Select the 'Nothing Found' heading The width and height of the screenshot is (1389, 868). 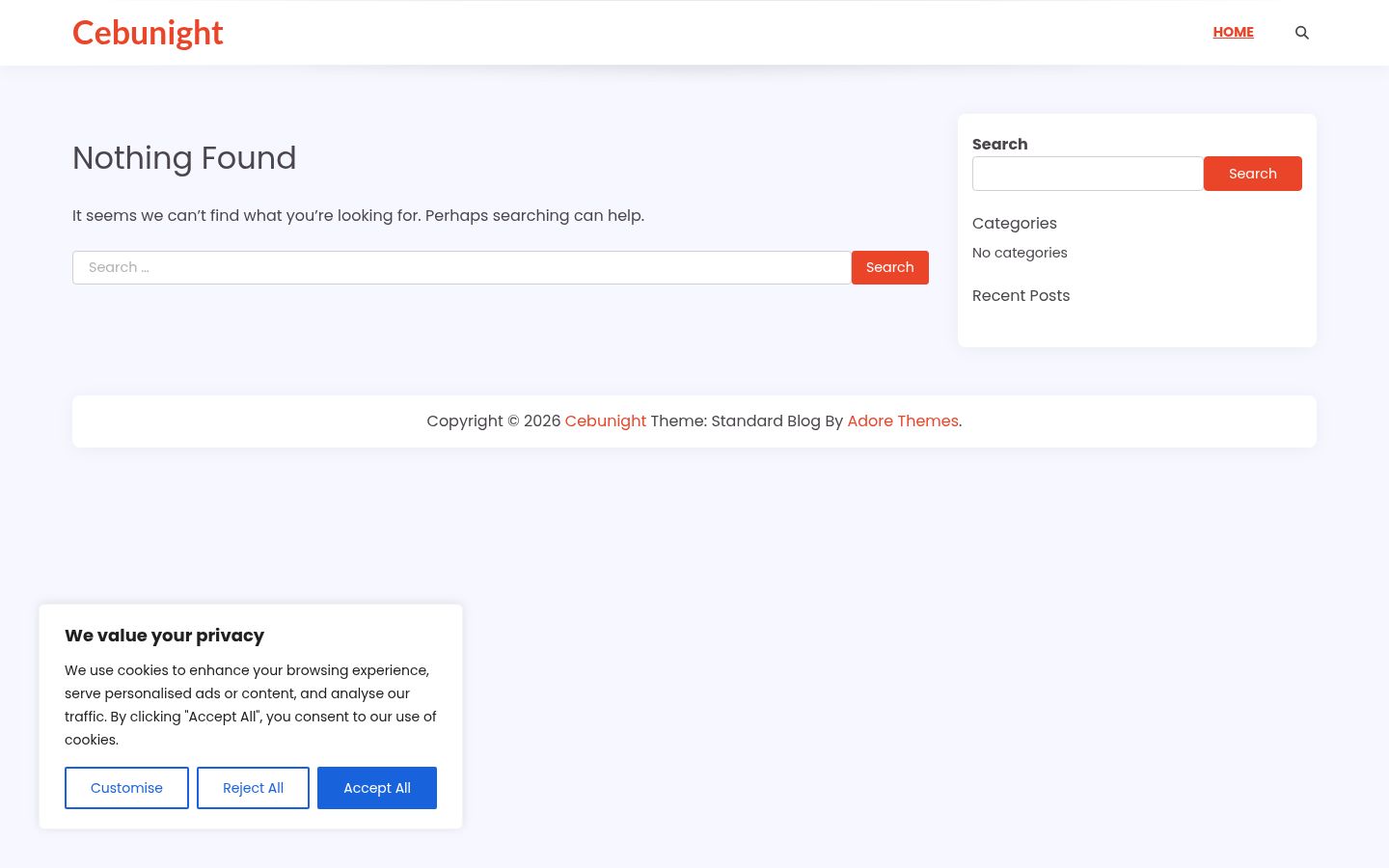click(x=184, y=157)
